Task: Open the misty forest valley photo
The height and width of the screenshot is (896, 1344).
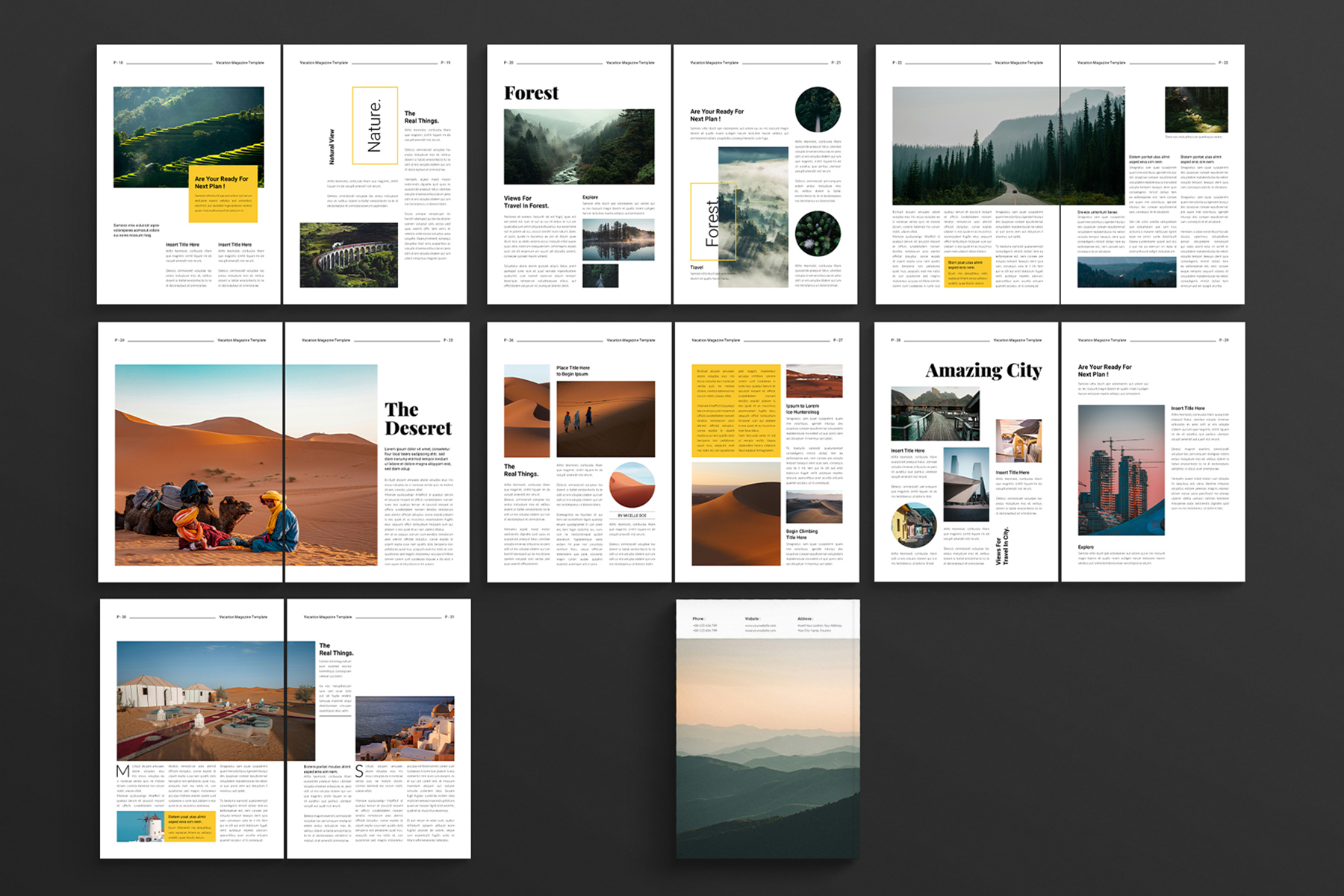Action: coord(579,146)
